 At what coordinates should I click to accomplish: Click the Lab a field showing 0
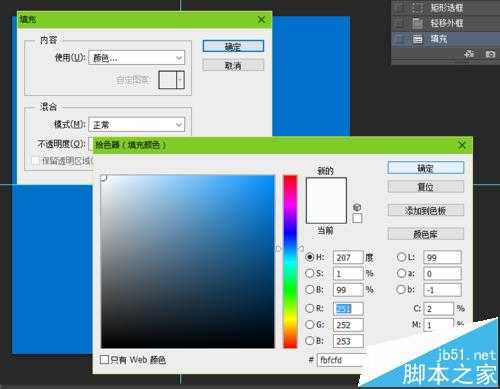click(x=442, y=273)
